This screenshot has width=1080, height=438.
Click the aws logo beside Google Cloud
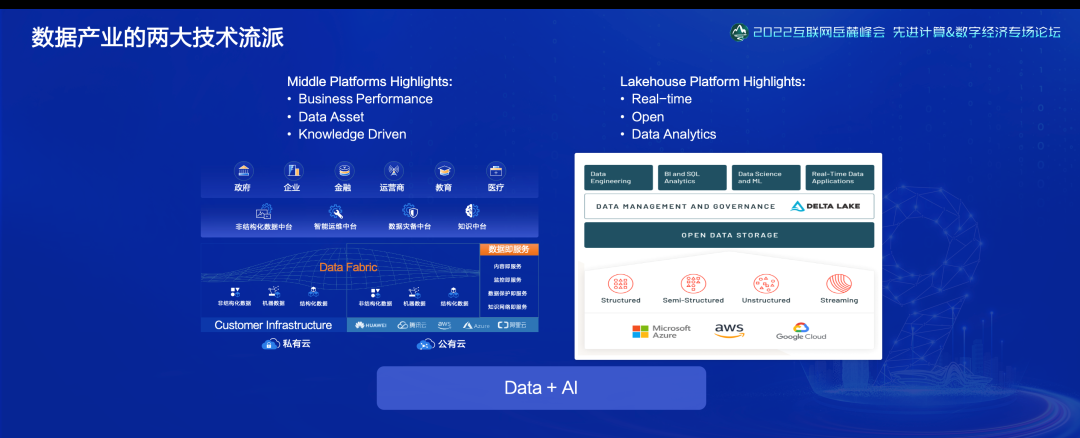pos(729,331)
